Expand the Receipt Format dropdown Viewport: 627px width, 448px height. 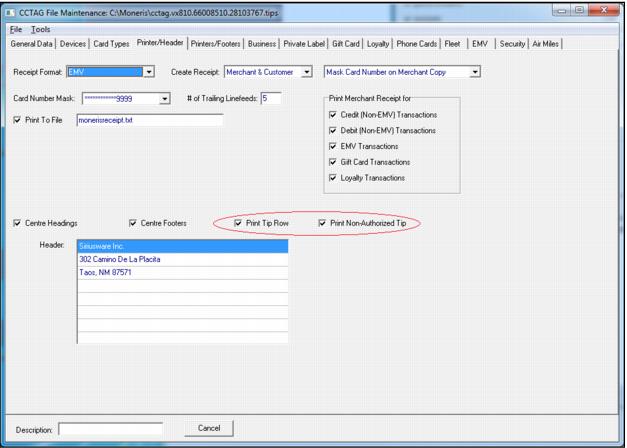(149, 72)
